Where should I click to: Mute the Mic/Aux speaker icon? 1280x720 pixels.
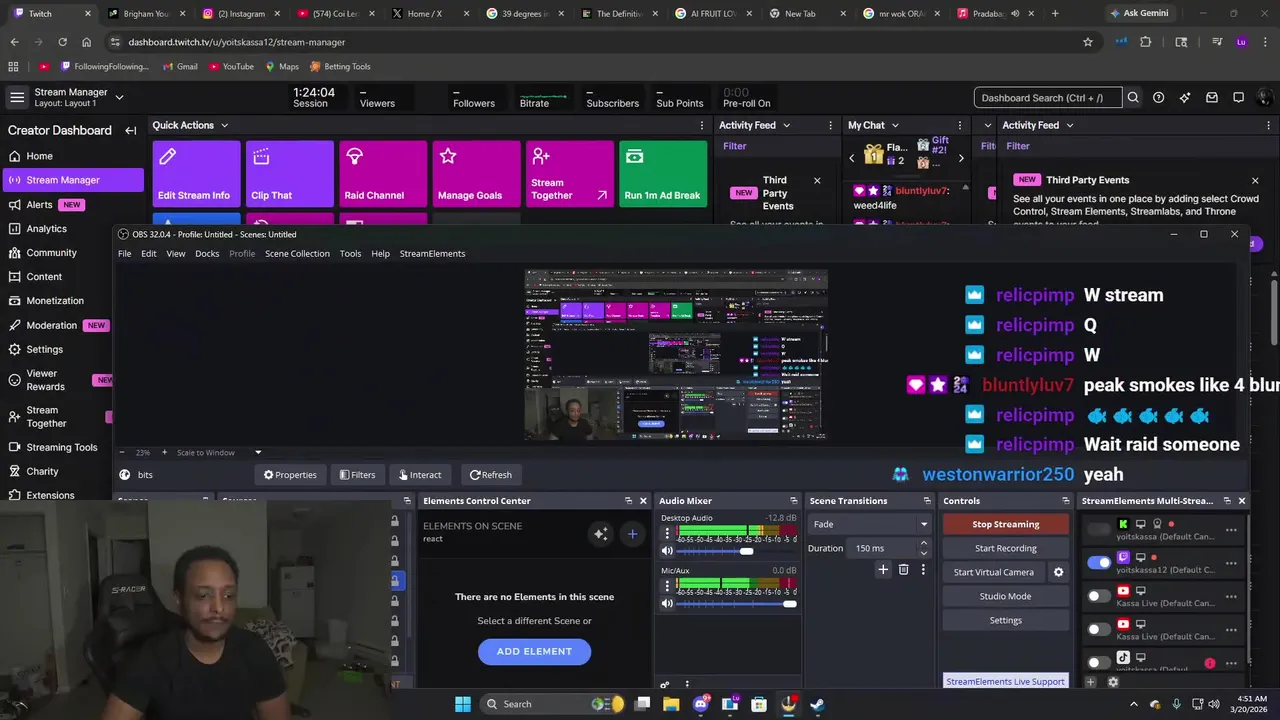point(667,604)
